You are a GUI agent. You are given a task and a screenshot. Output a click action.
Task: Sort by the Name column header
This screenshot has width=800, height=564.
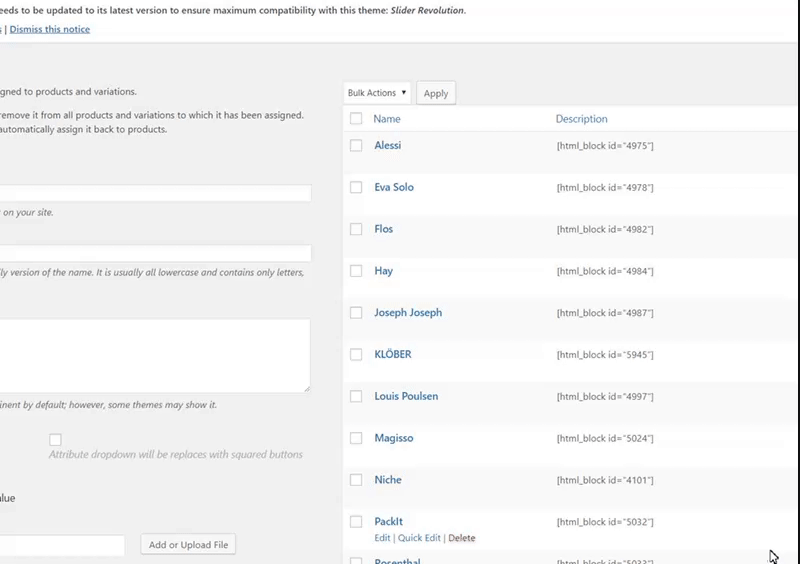tap(387, 119)
